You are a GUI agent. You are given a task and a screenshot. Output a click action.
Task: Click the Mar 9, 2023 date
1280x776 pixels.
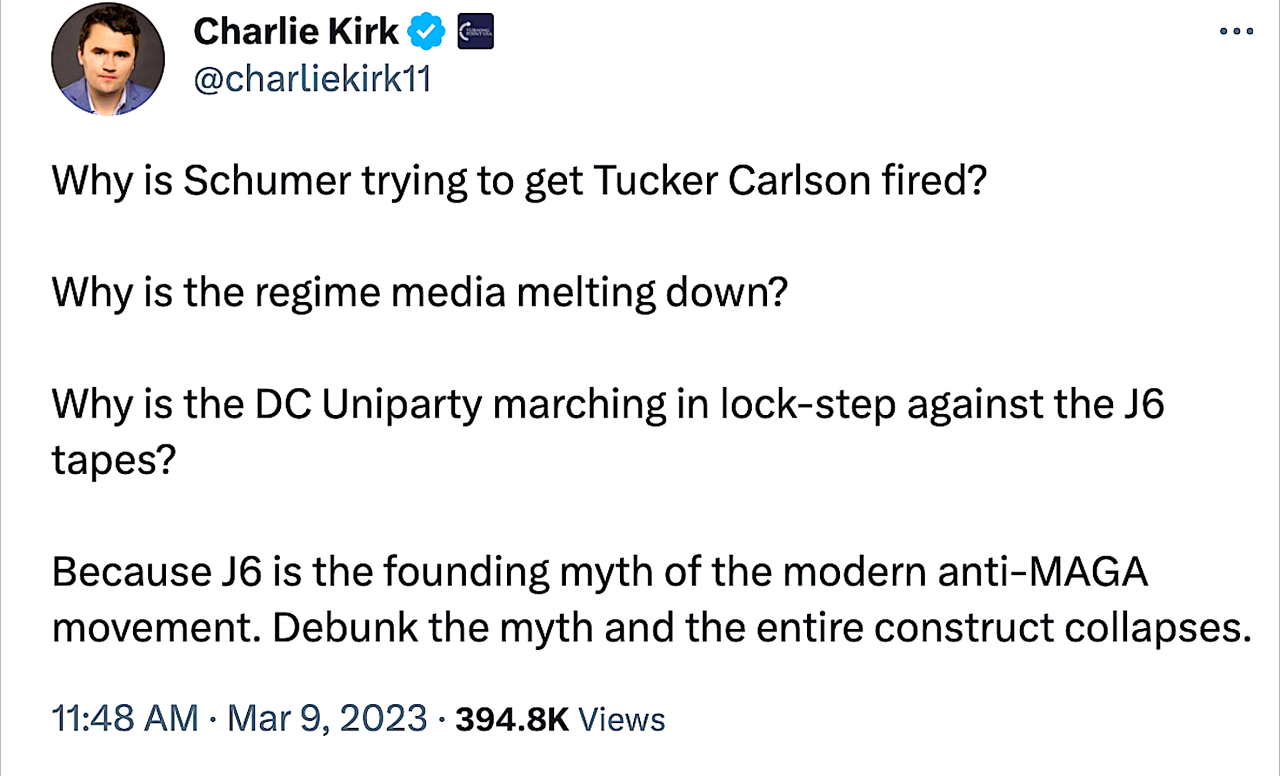click(327, 719)
